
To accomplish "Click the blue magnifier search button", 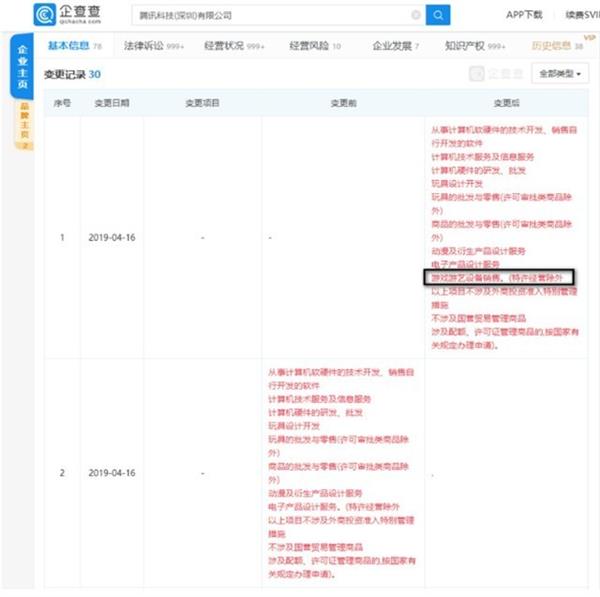I will click(438, 15).
